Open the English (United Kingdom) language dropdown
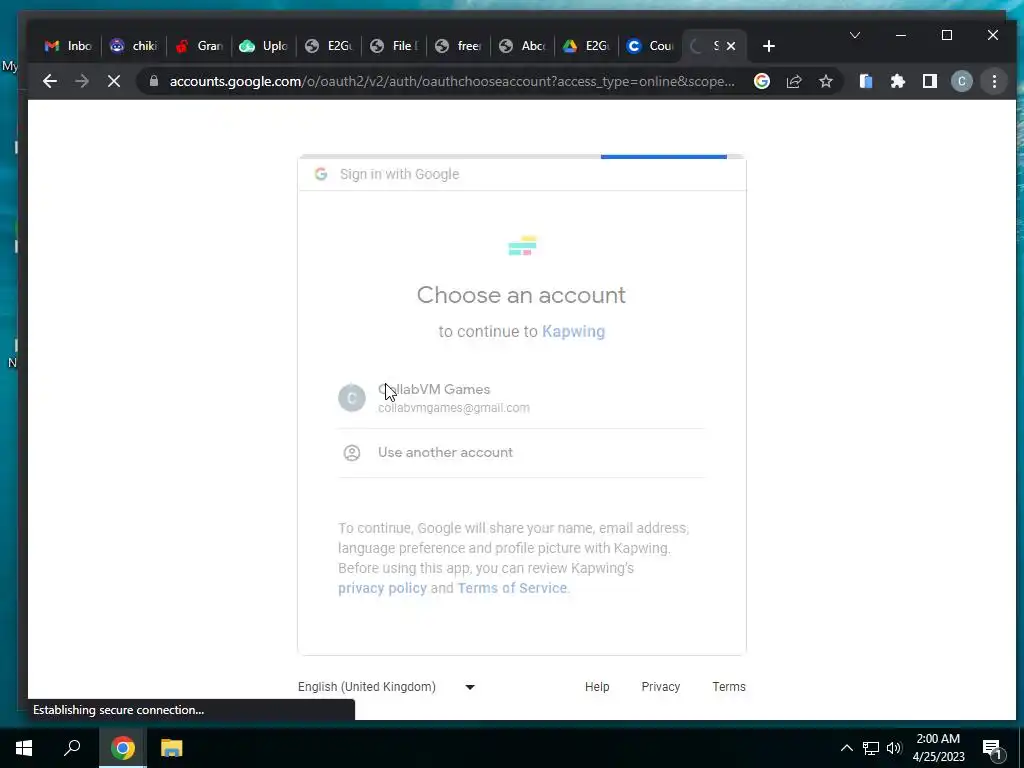Screen dimensions: 1024x768 click(x=387, y=686)
